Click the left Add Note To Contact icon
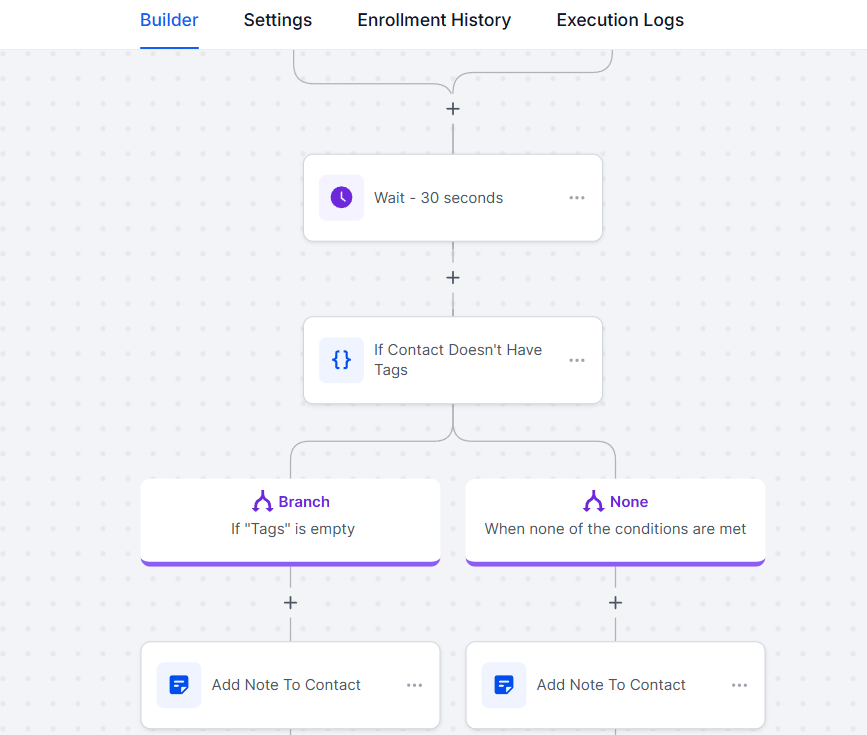This screenshot has height=735, width=867. click(179, 685)
